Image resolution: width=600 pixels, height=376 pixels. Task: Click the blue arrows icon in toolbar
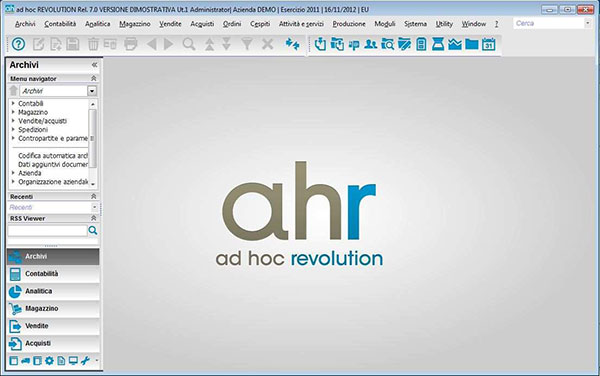pyautogui.click(x=293, y=44)
